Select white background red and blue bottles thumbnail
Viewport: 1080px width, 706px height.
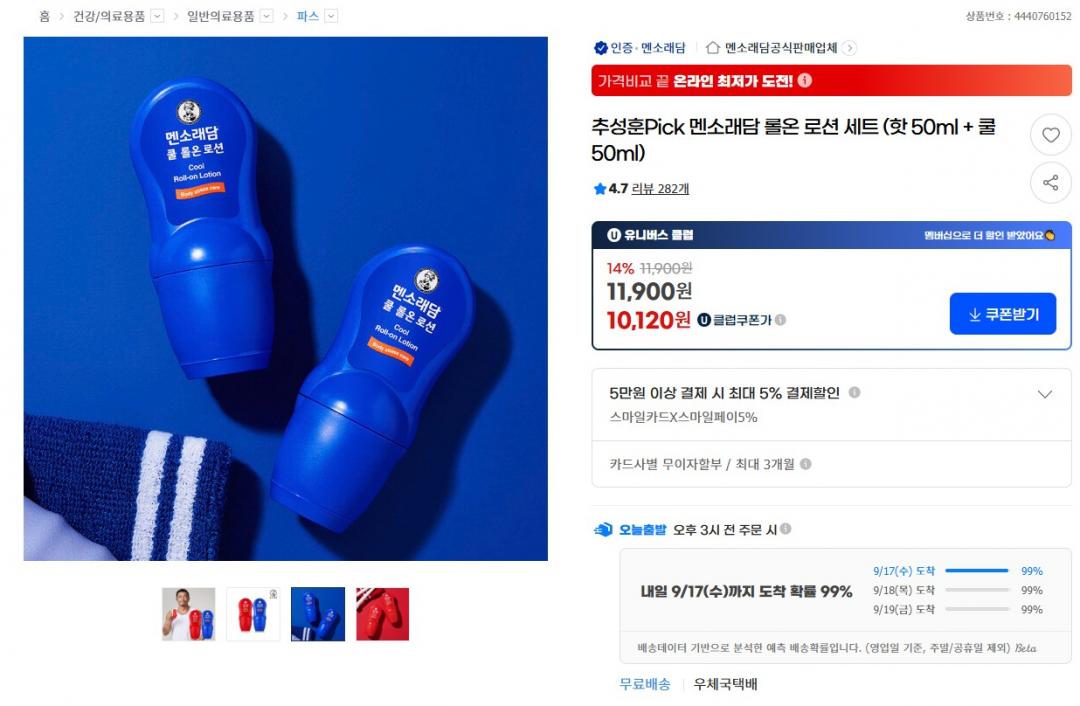[253, 614]
